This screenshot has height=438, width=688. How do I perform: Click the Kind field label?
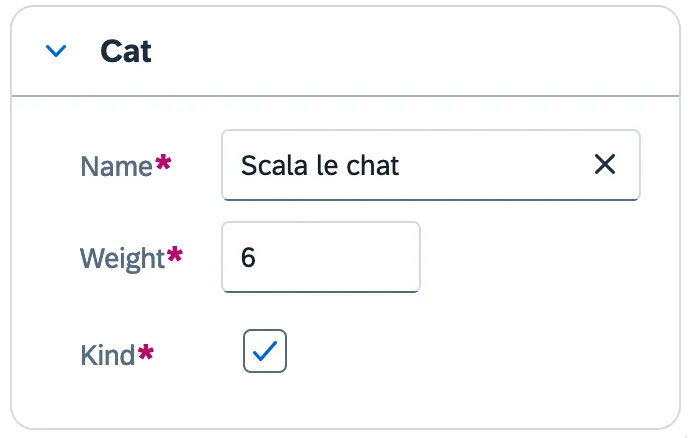[x=107, y=354]
